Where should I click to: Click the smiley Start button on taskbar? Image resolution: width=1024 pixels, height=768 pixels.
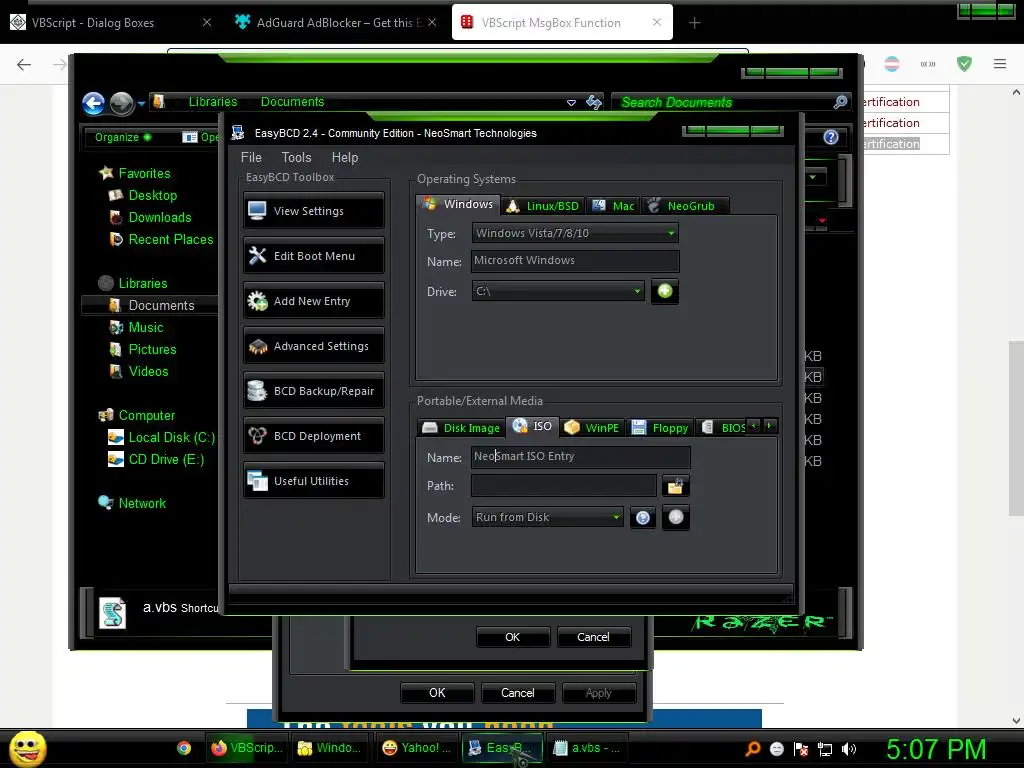(x=28, y=748)
